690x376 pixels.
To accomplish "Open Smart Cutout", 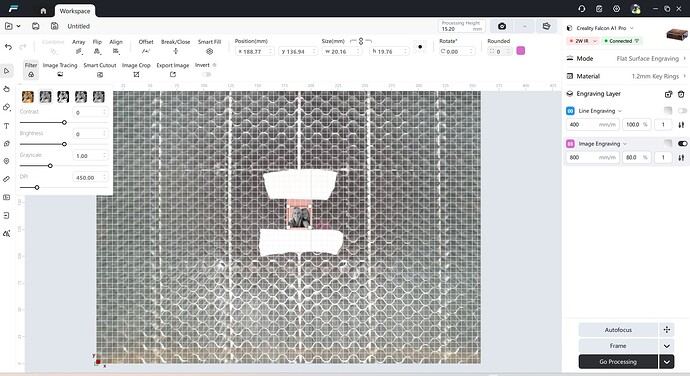I will coord(100,70).
